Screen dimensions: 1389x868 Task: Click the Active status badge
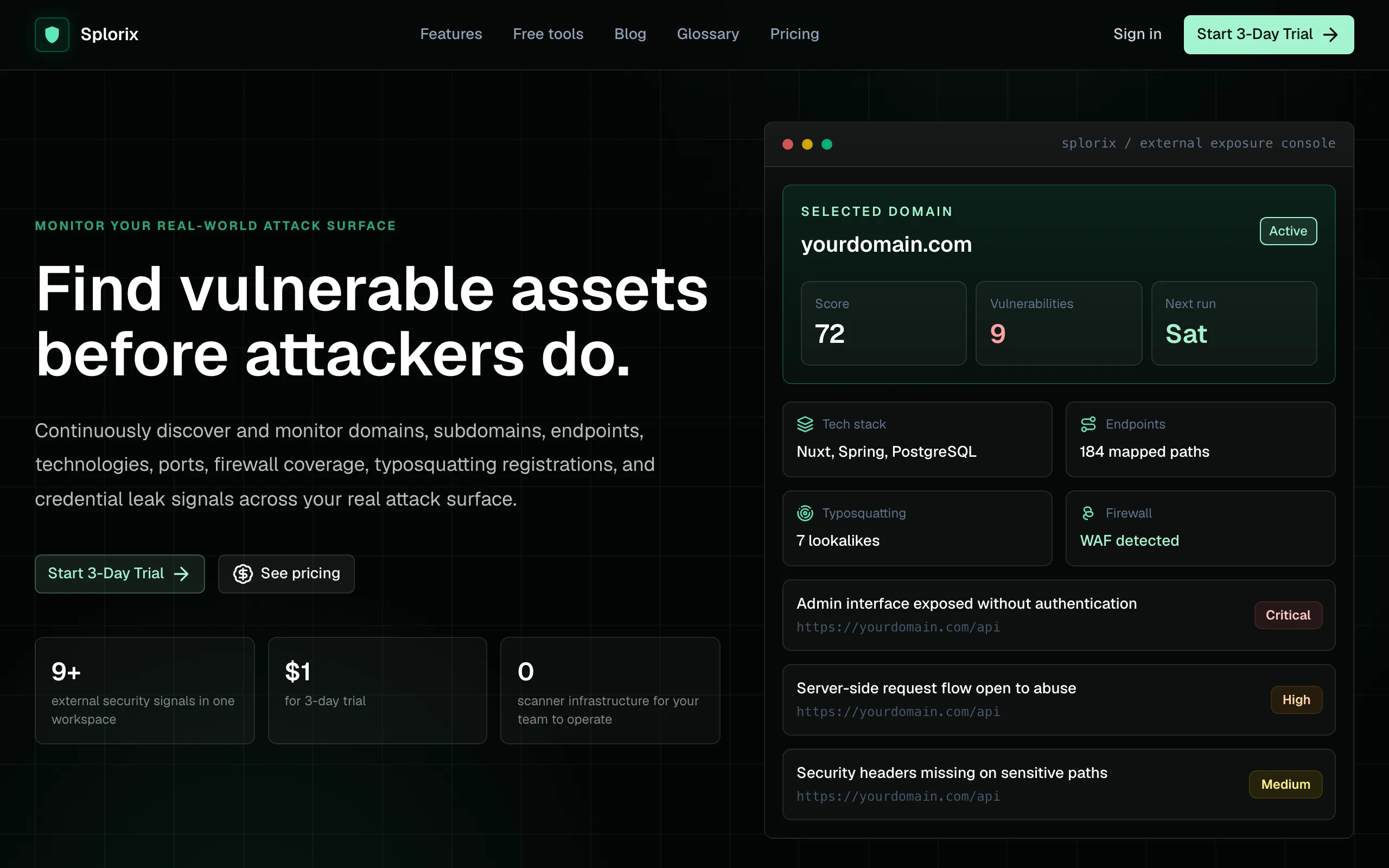tap(1288, 231)
